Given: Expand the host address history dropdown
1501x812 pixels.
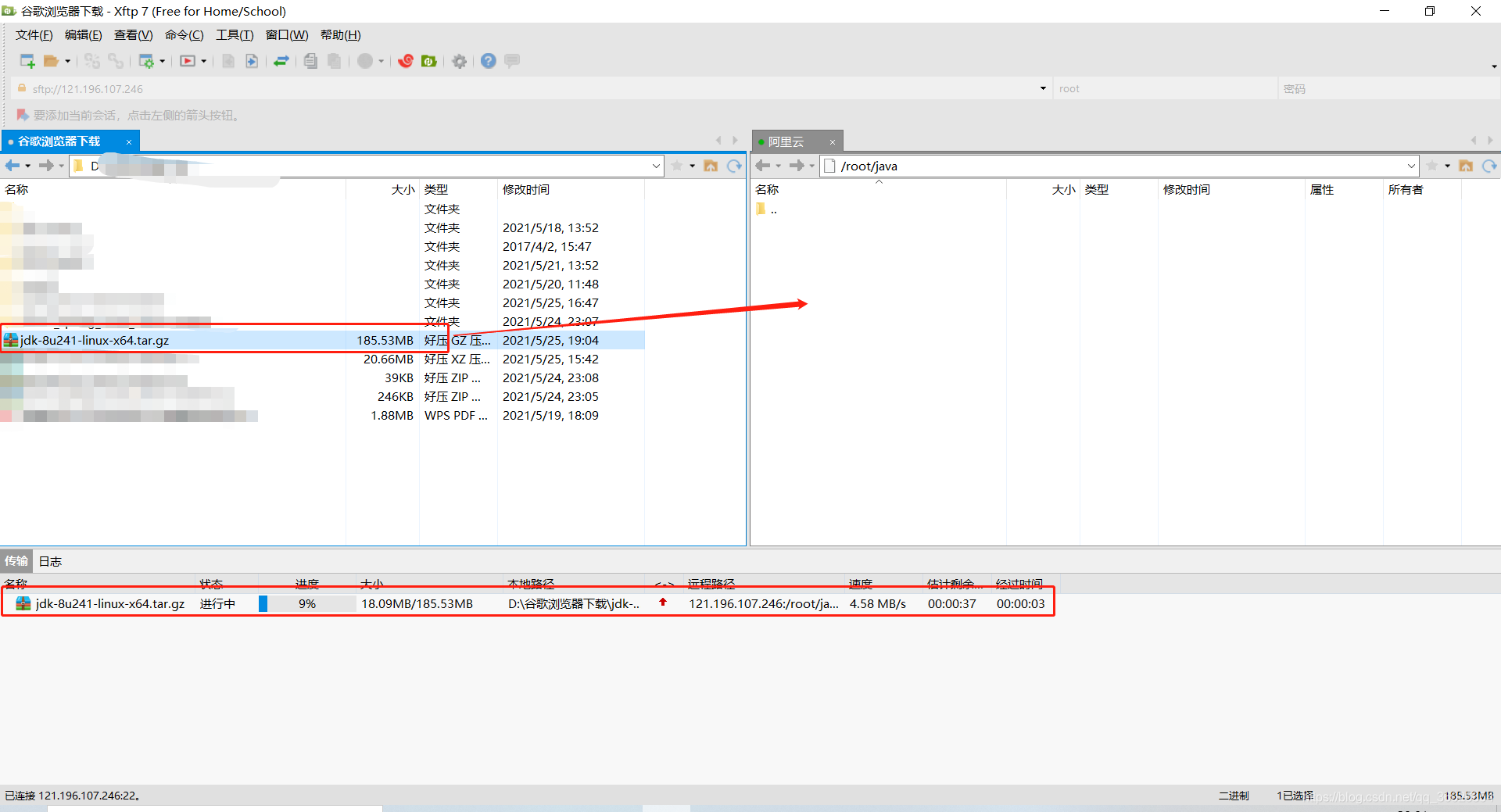Looking at the screenshot, I should click(x=1043, y=88).
